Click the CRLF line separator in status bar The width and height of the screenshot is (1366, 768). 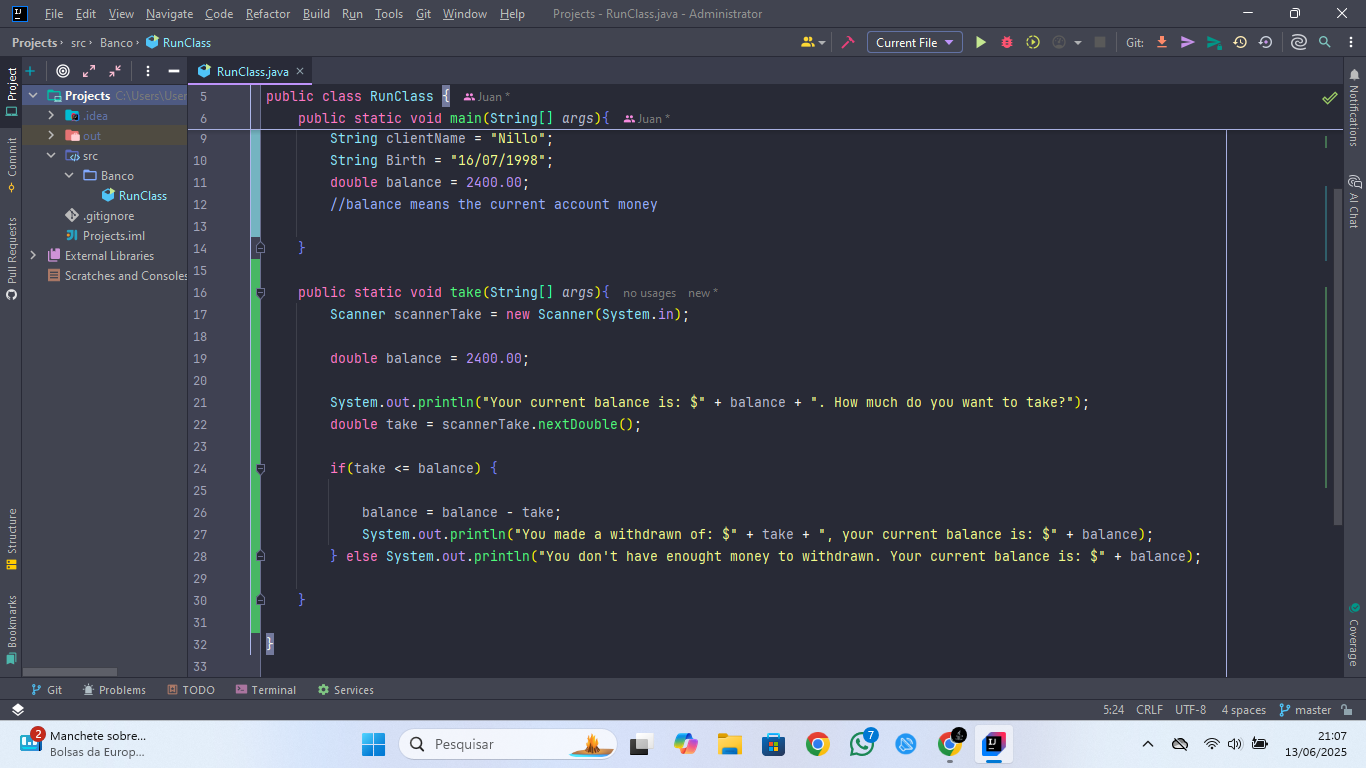pos(1149,710)
